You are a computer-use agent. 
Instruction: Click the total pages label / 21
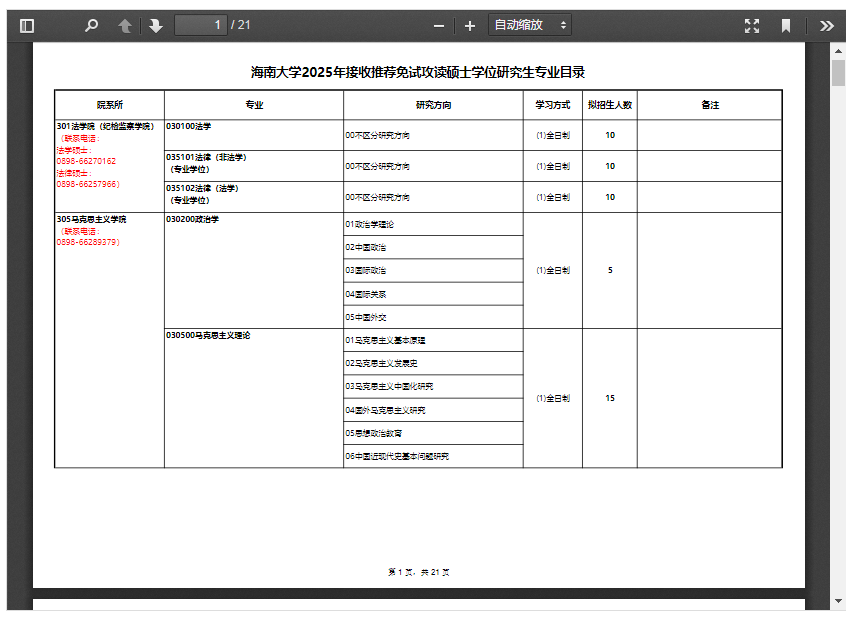coord(240,25)
